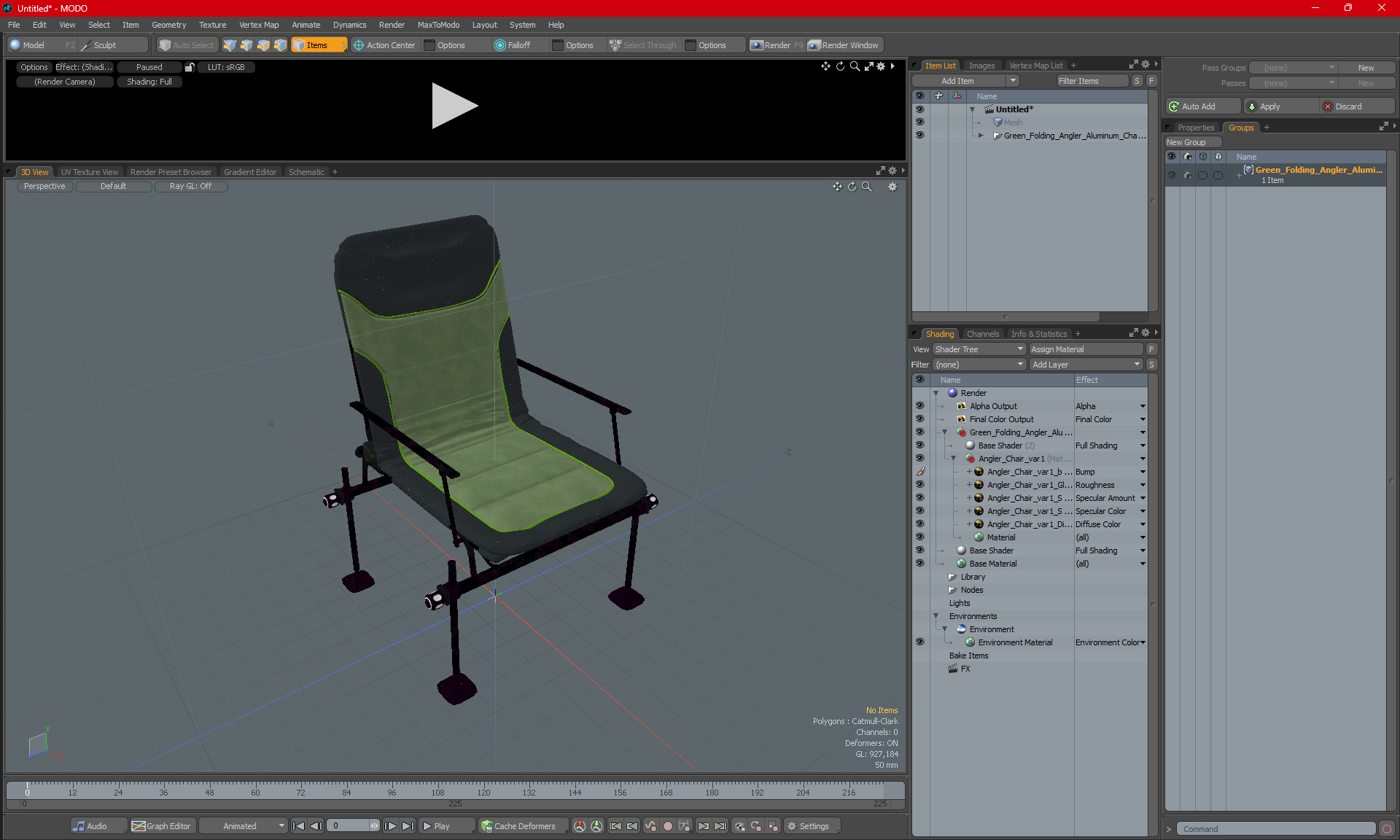
Task: Switch to Properties tab
Action: [x=1196, y=128]
